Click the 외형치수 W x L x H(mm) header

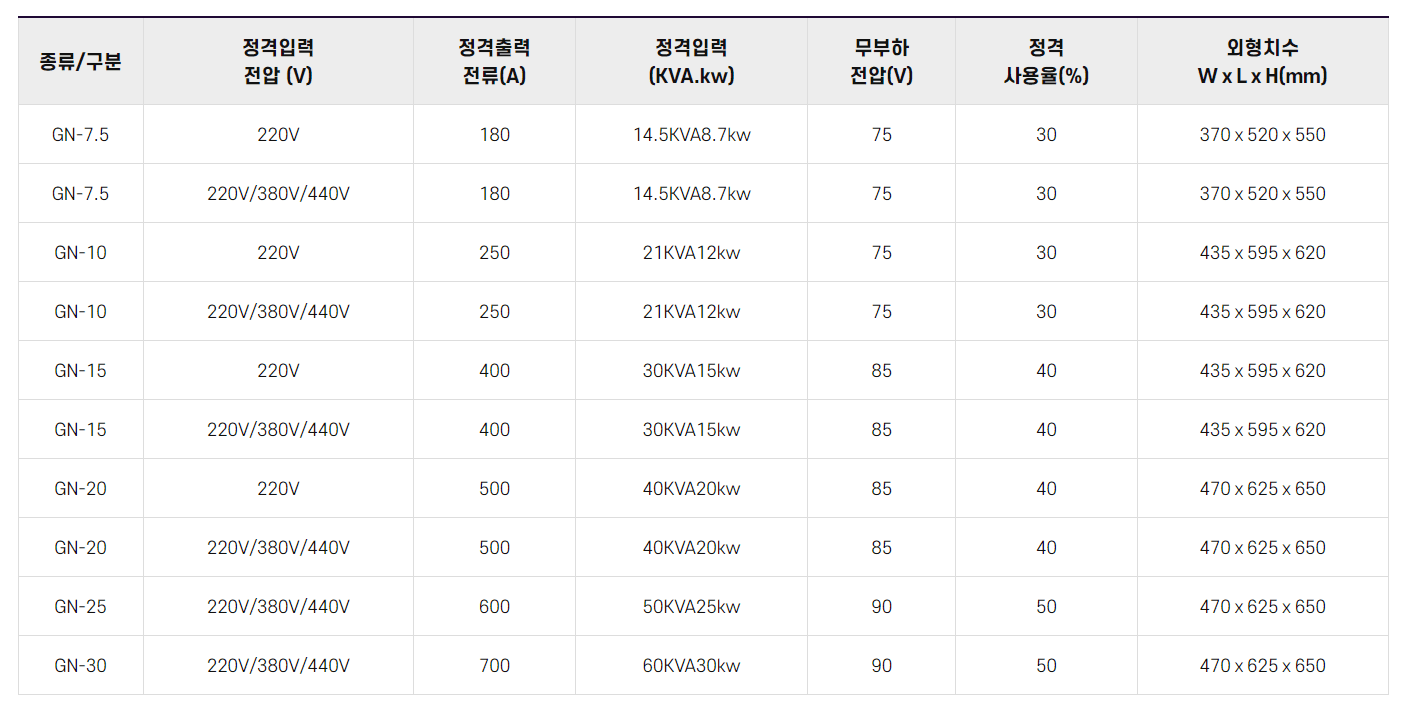tap(1263, 61)
